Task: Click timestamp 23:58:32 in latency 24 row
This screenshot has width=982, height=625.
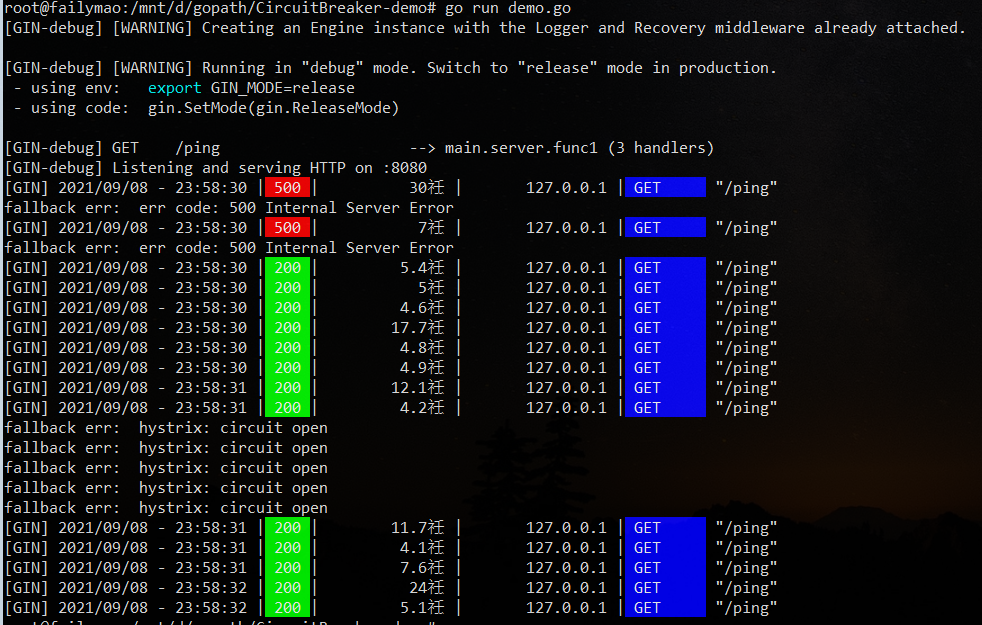Action: point(211,588)
